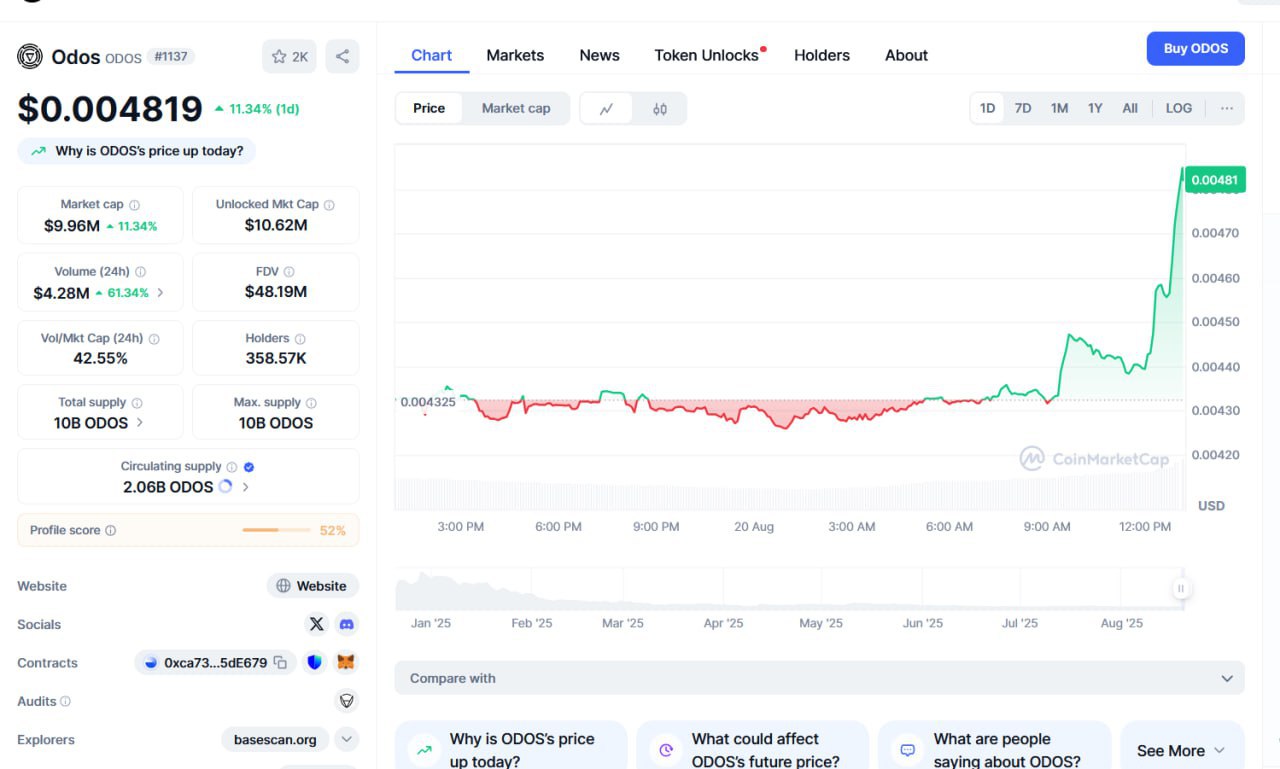
Task: Click the Profile score 52% progress bar
Action: (x=276, y=530)
